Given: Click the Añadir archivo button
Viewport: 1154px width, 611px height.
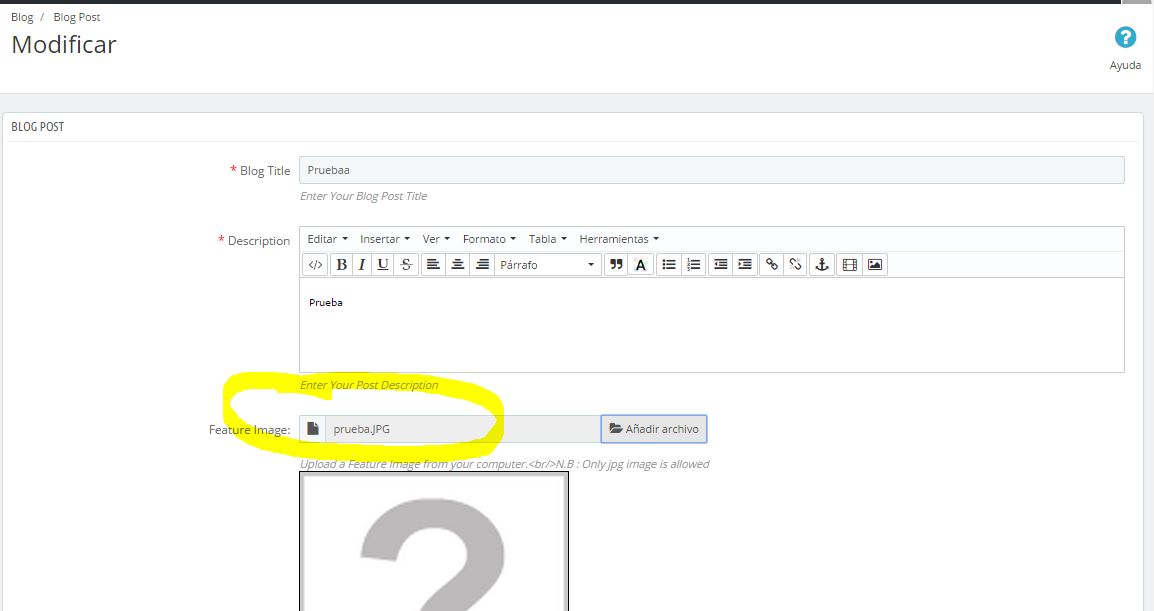Looking at the screenshot, I should click(654, 429).
